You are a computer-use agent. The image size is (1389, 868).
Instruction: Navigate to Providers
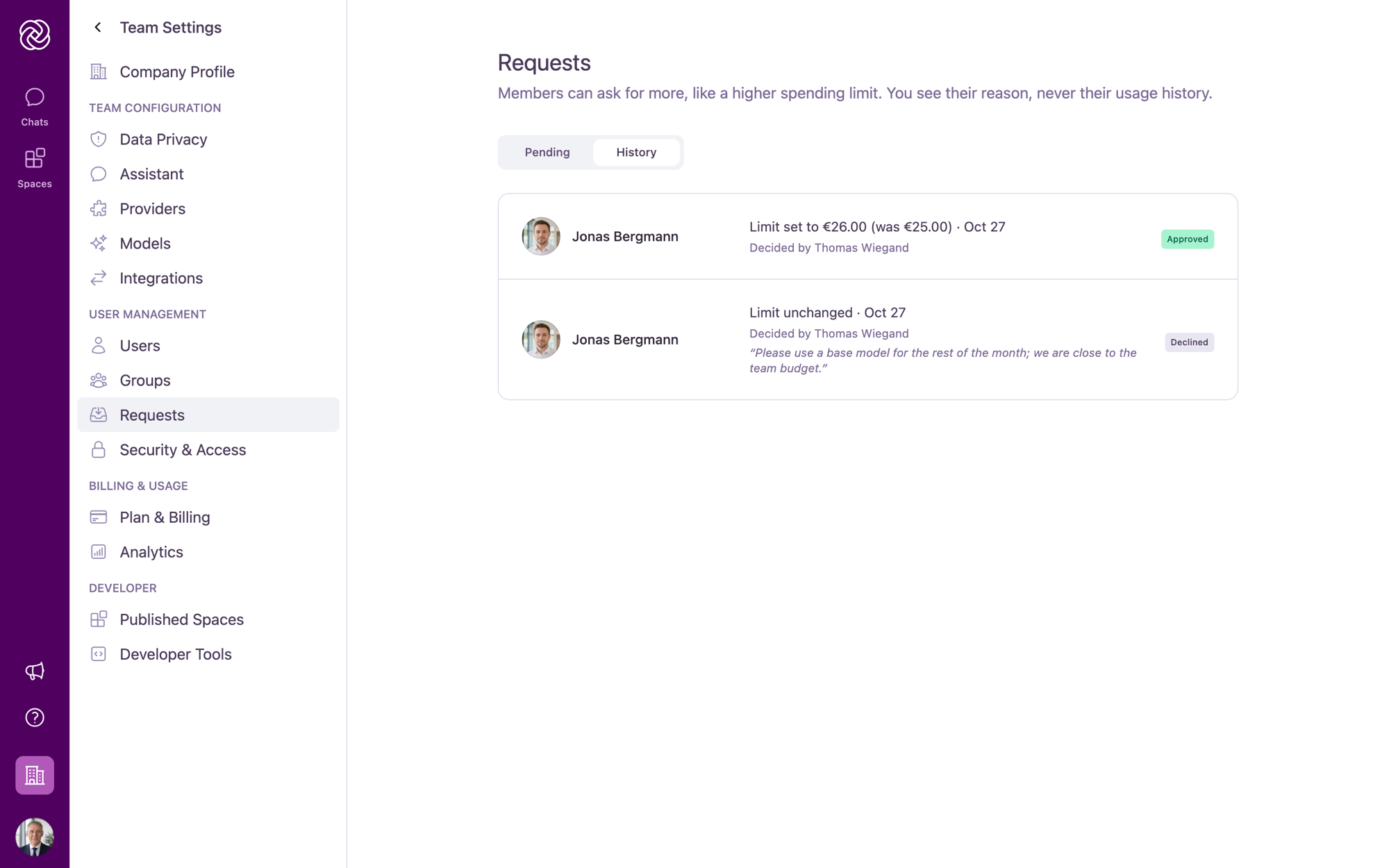[x=208, y=208]
